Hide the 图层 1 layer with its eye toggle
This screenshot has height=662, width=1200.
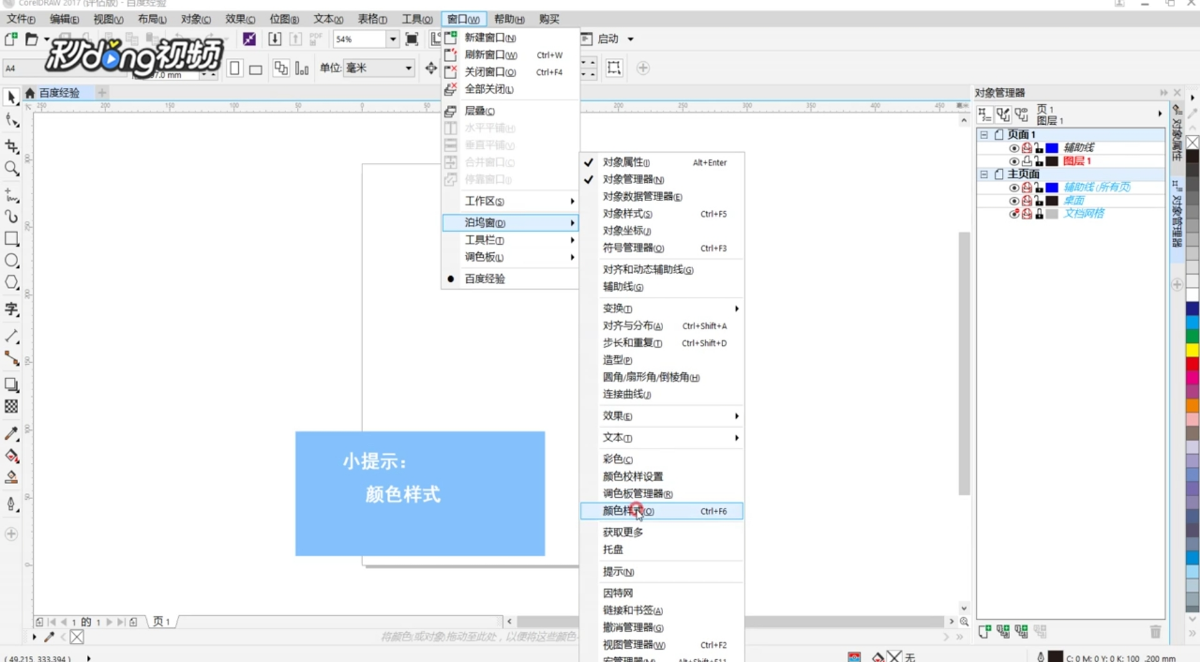[1015, 161]
